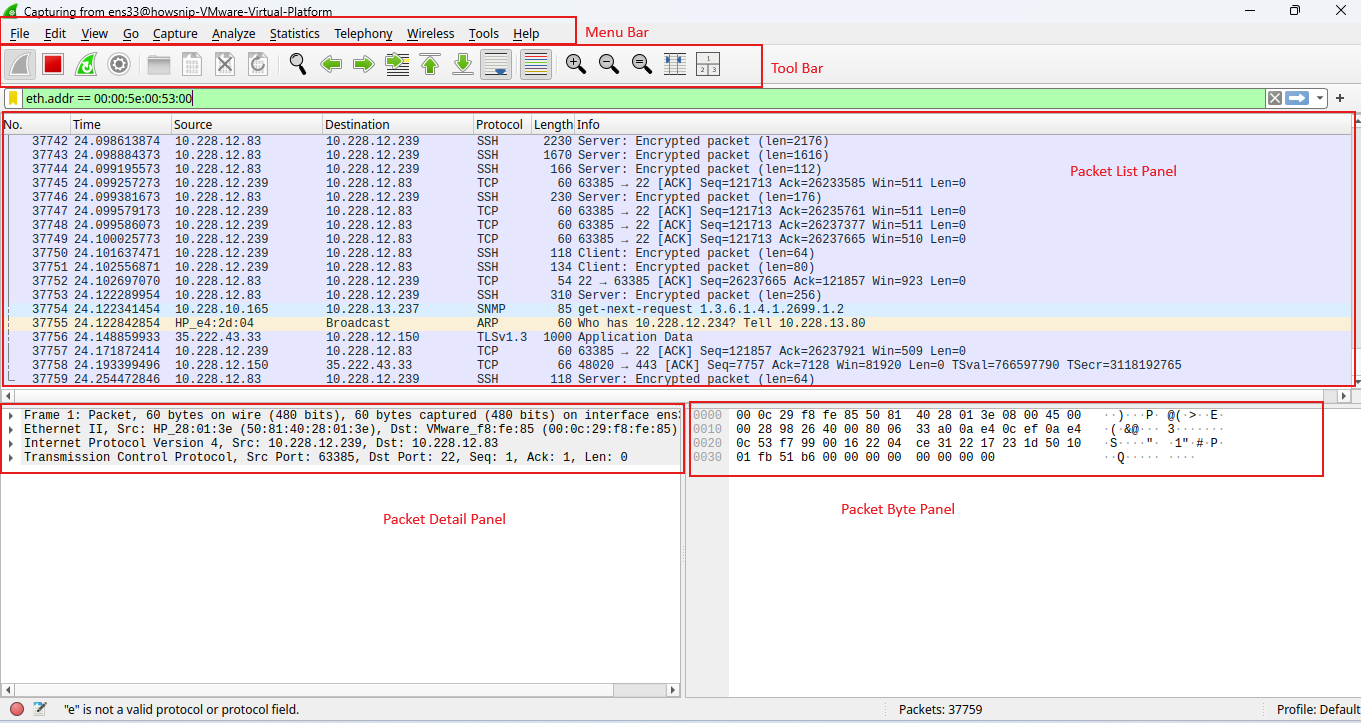Image resolution: width=1361 pixels, height=723 pixels.
Task: Click Profile: Default in status bar
Action: coord(1318,709)
